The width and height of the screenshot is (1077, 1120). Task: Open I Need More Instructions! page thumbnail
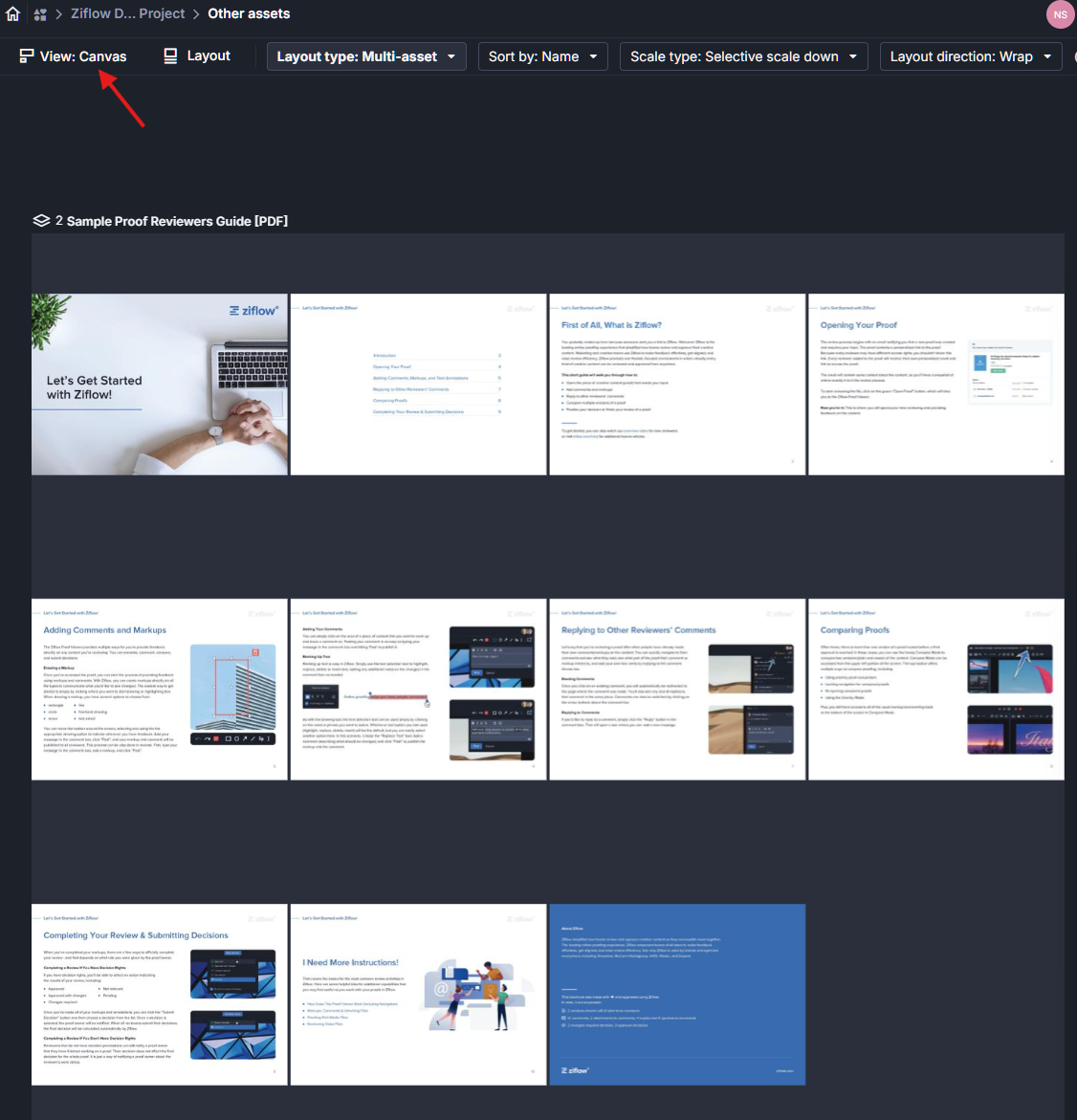[419, 995]
